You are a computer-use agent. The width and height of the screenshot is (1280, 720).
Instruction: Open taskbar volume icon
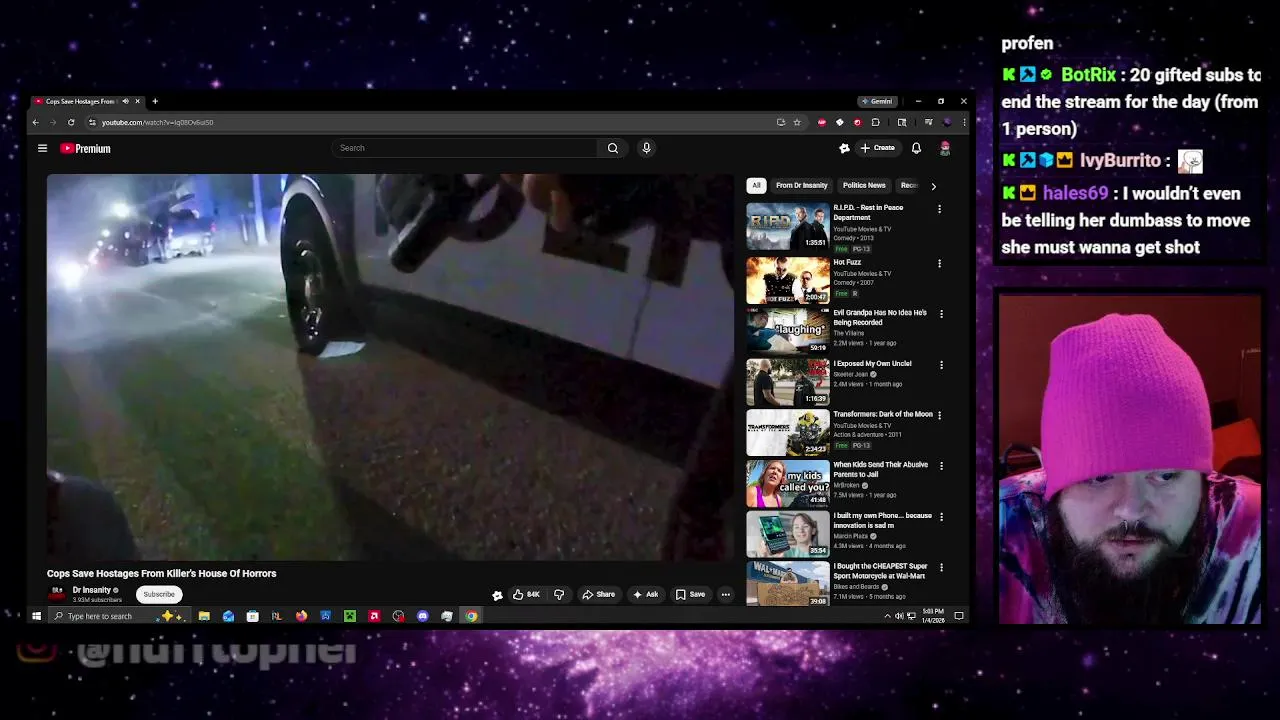pos(899,616)
